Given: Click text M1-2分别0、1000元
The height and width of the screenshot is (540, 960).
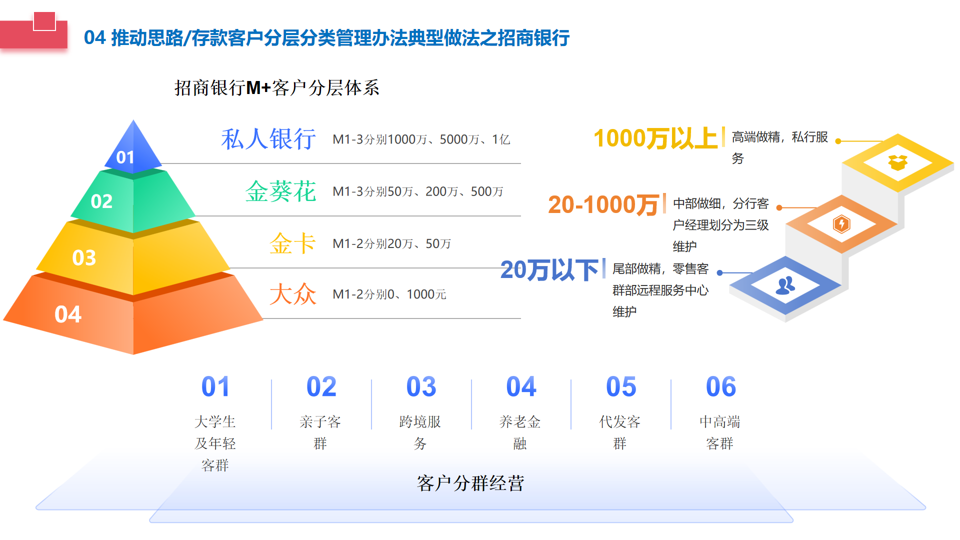Looking at the screenshot, I should tap(389, 294).
